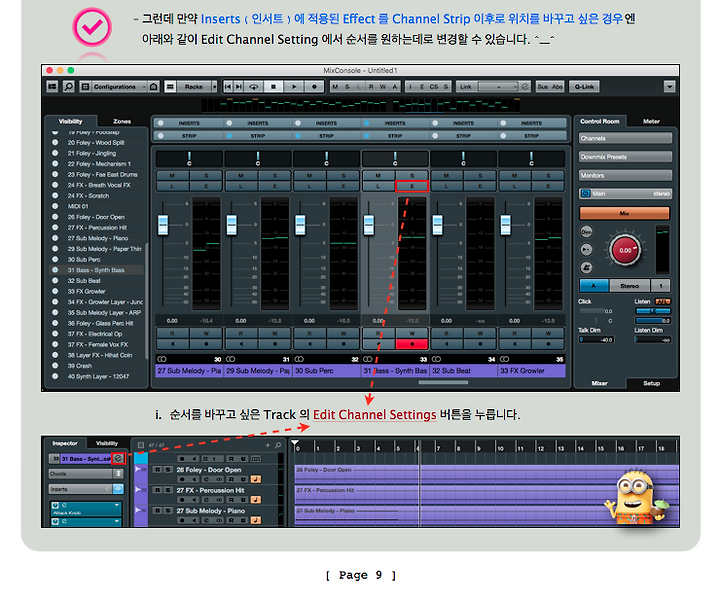Mute the 27 Sub Melody - Pia channel
720x599 pixels.
click(x=172, y=175)
